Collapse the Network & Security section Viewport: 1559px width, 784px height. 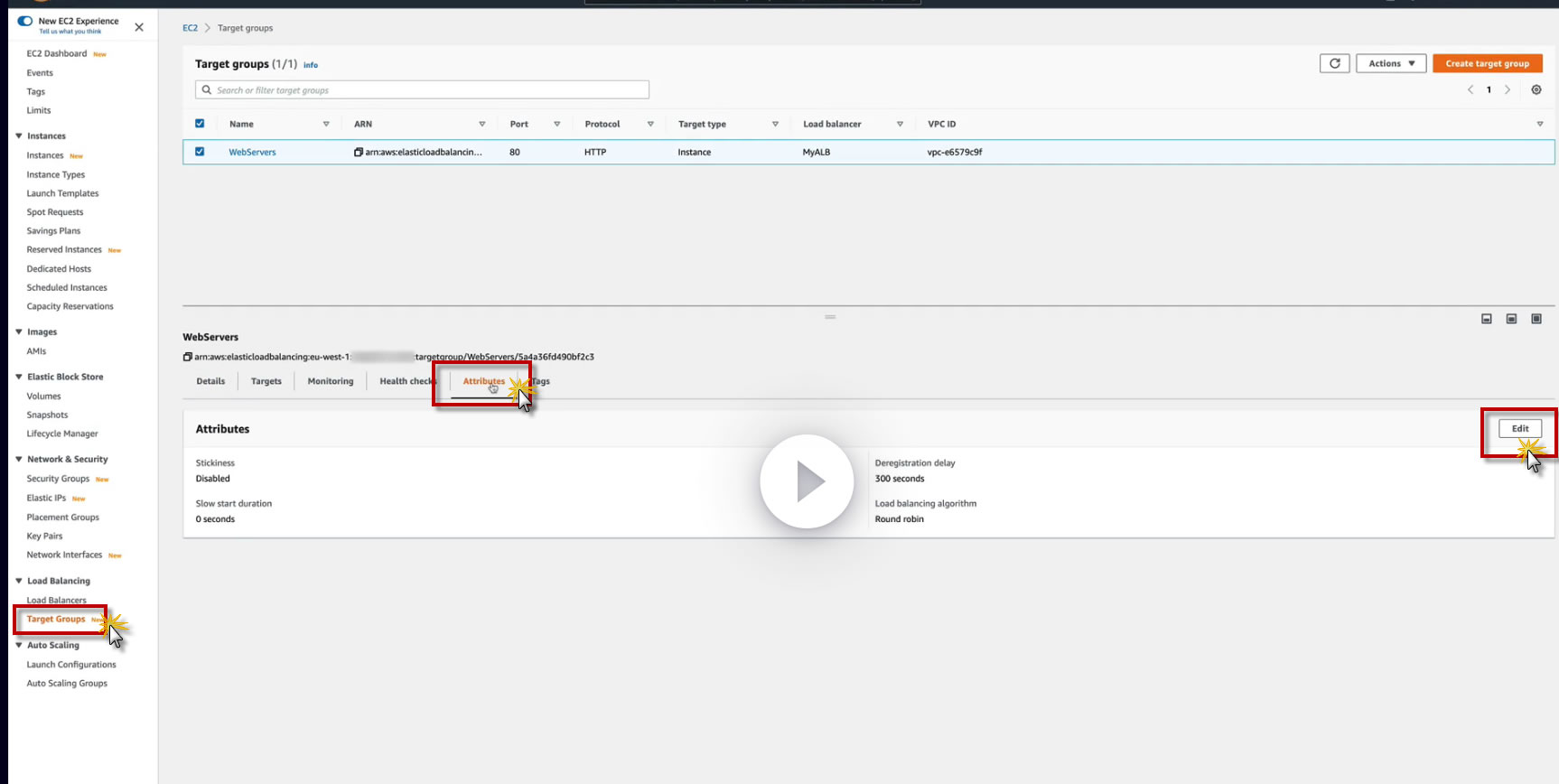pyautogui.click(x=19, y=459)
